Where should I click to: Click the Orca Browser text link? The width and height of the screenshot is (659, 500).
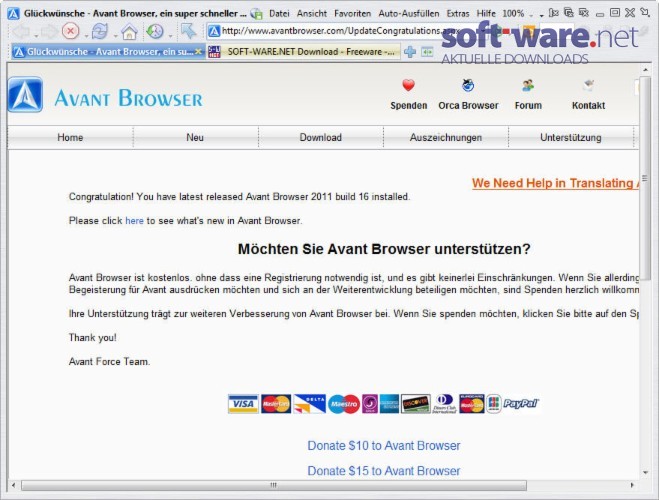(468, 105)
